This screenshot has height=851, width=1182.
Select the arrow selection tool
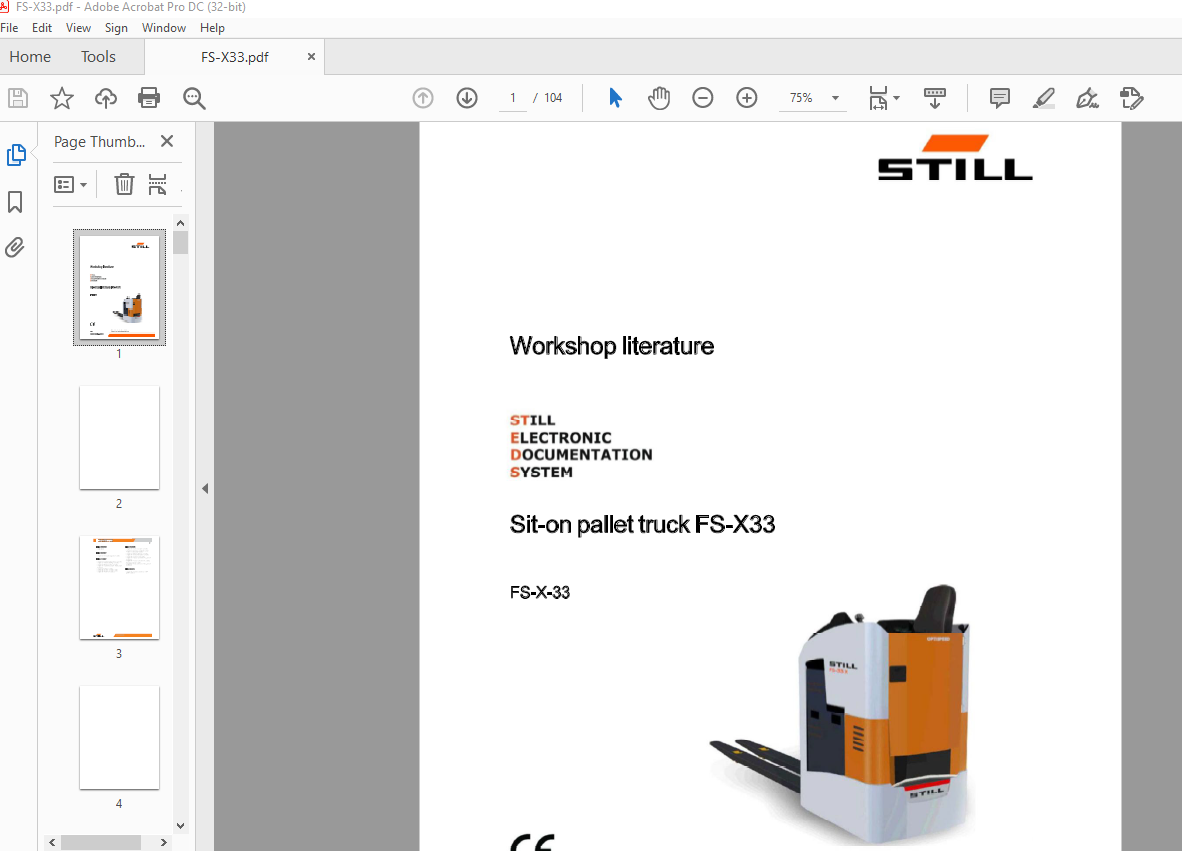click(x=615, y=98)
